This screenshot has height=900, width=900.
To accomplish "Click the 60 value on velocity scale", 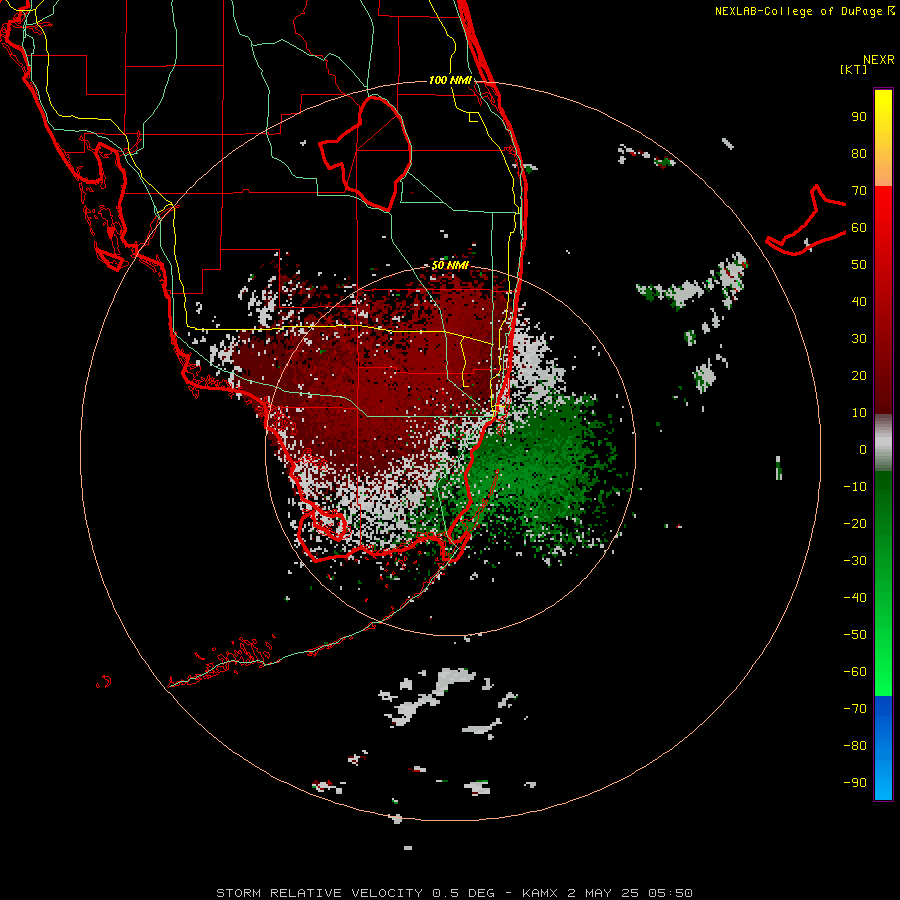I will click(x=859, y=228).
